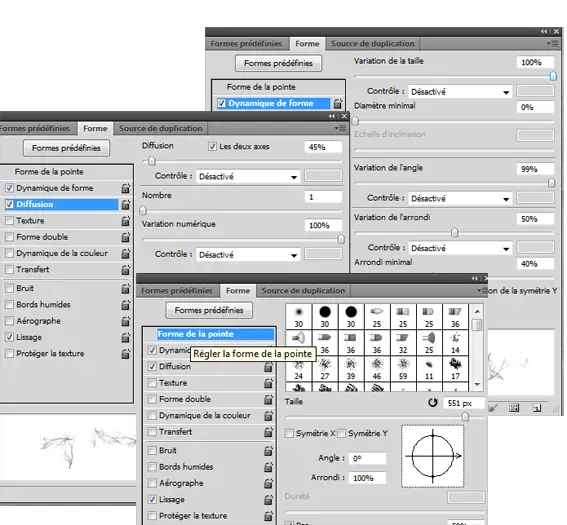Switch to Source de duplication tab in Diffusion panel

161,128
